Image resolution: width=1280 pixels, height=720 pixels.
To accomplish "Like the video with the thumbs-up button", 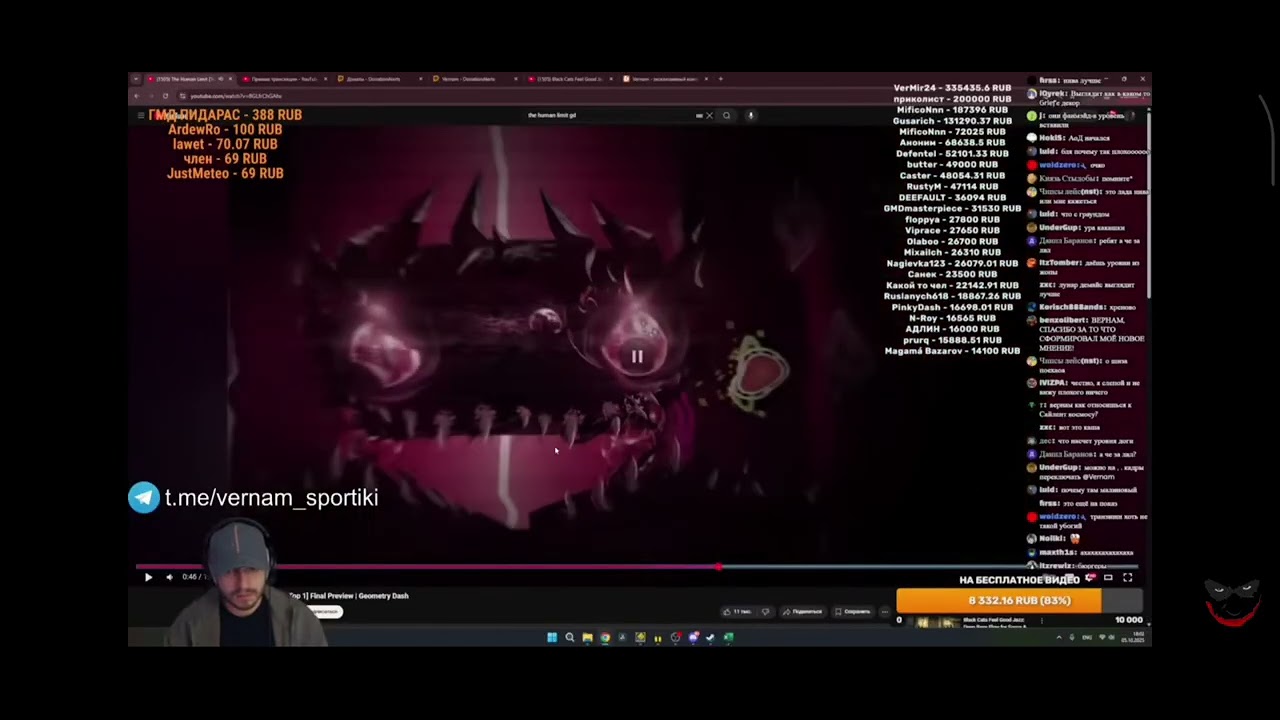I will tap(739, 611).
